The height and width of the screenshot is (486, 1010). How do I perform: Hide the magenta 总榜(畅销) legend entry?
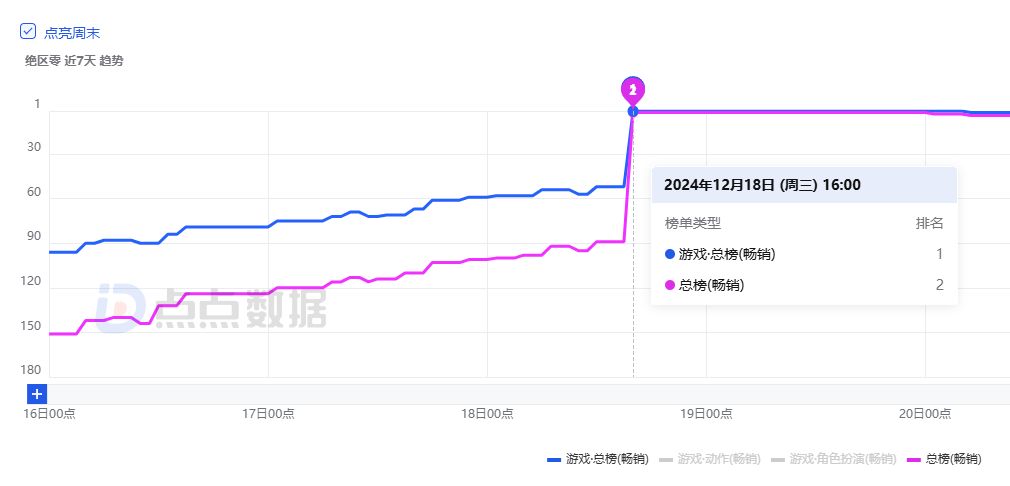click(943, 459)
